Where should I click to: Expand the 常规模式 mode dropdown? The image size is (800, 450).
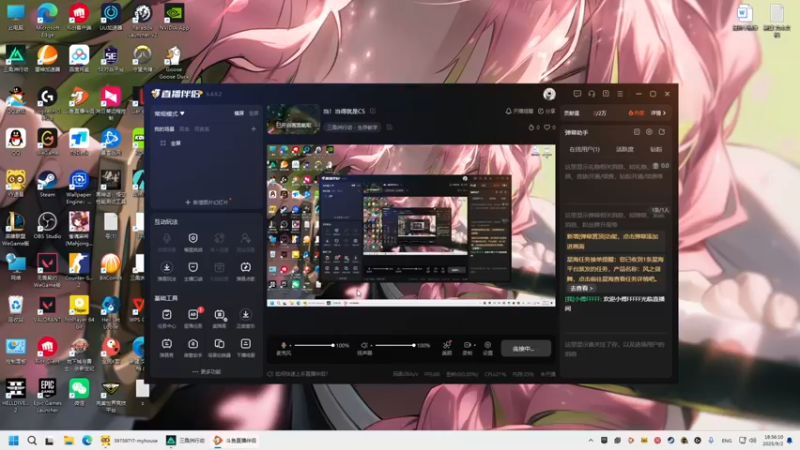pyautogui.click(x=170, y=113)
